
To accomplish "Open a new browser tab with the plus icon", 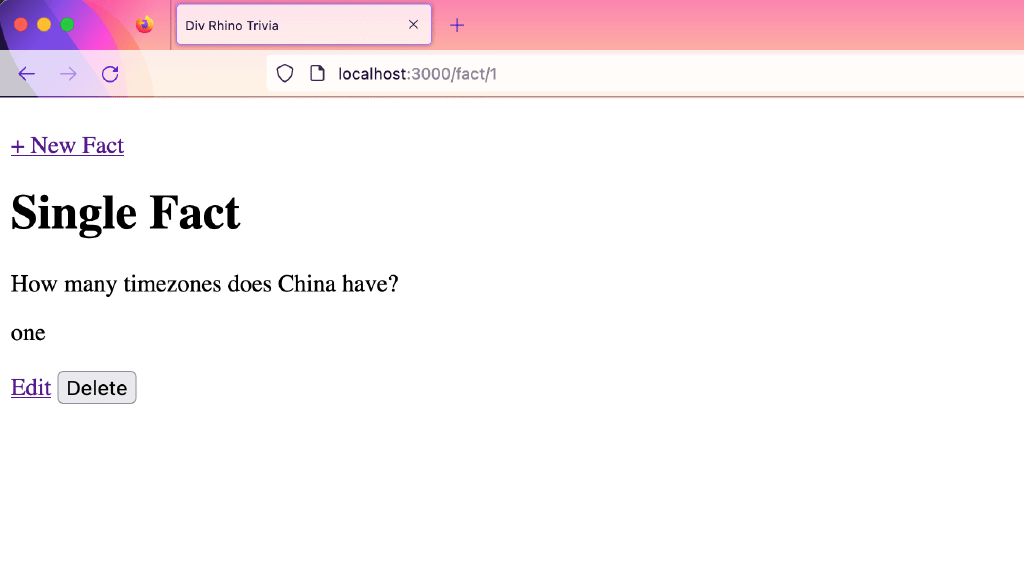I will [457, 24].
